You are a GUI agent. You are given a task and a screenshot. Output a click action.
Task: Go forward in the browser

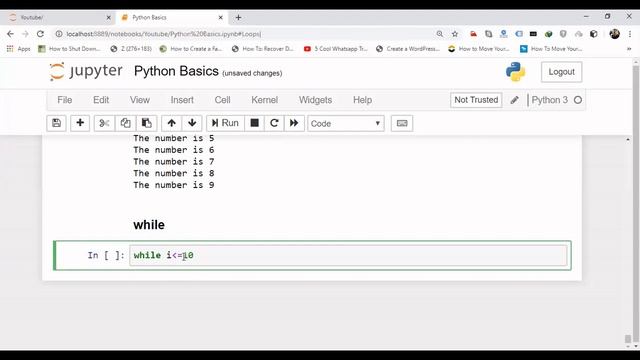coord(25,34)
